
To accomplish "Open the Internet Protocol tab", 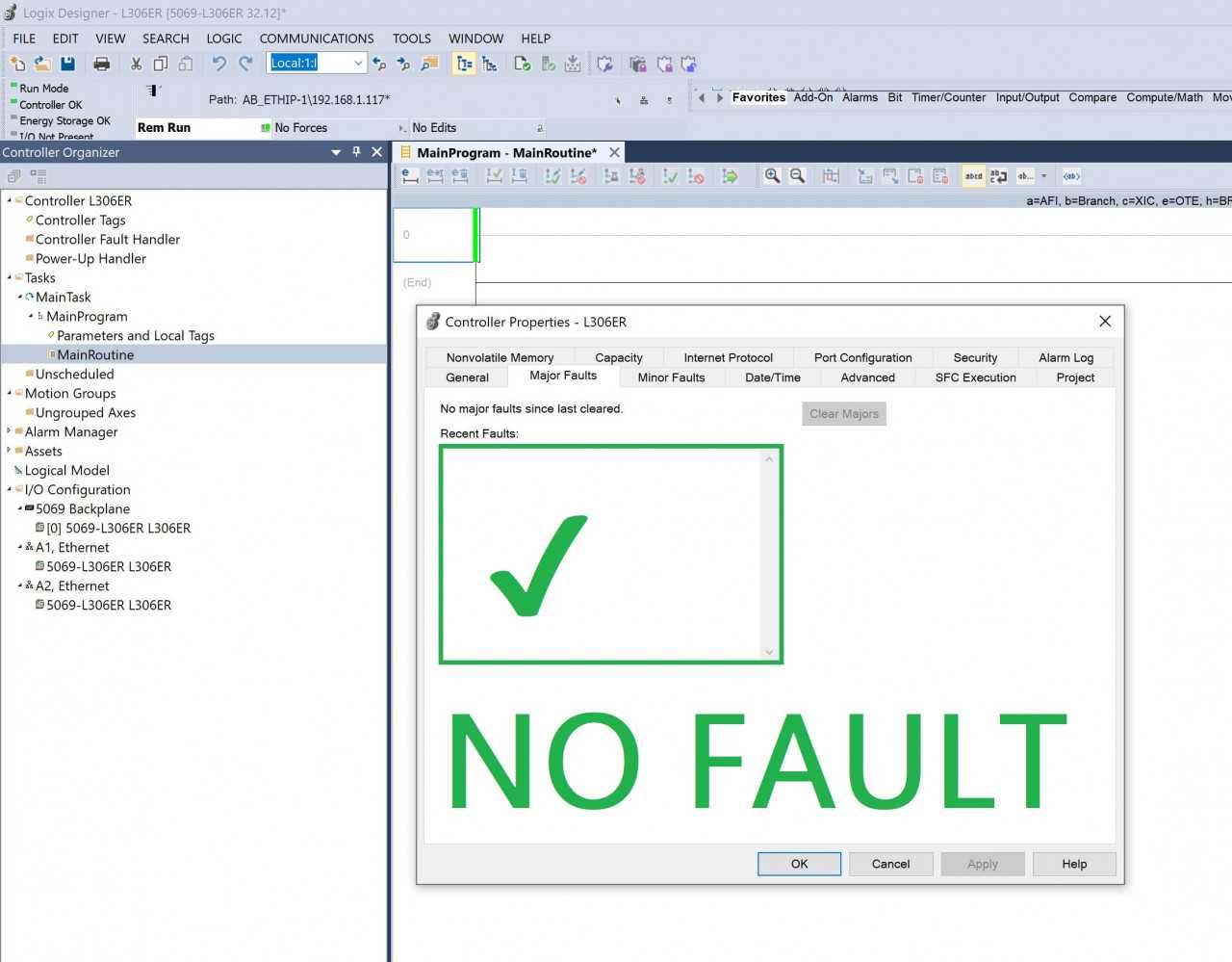I will 728,357.
